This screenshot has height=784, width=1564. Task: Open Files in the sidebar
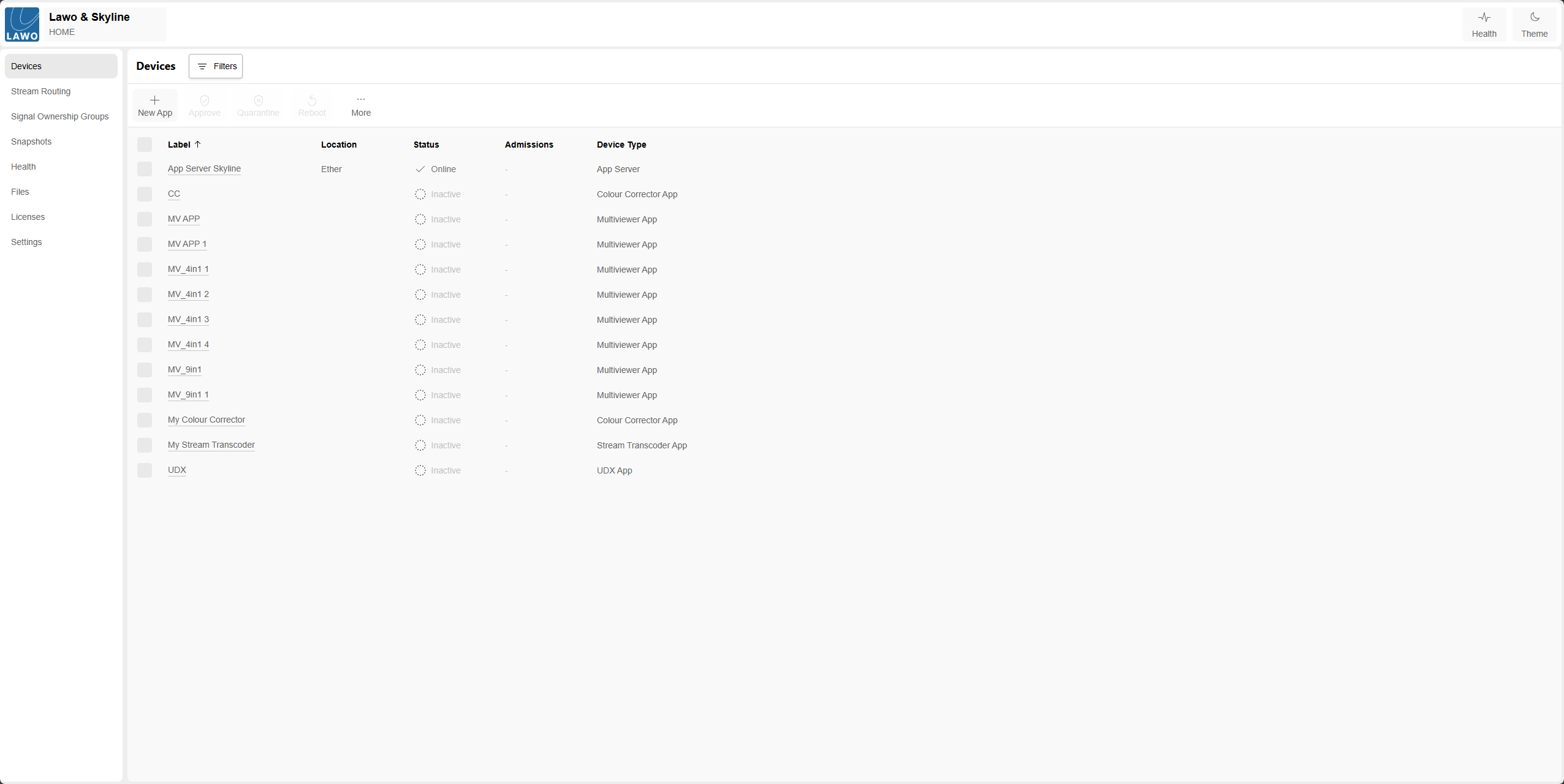point(61,192)
